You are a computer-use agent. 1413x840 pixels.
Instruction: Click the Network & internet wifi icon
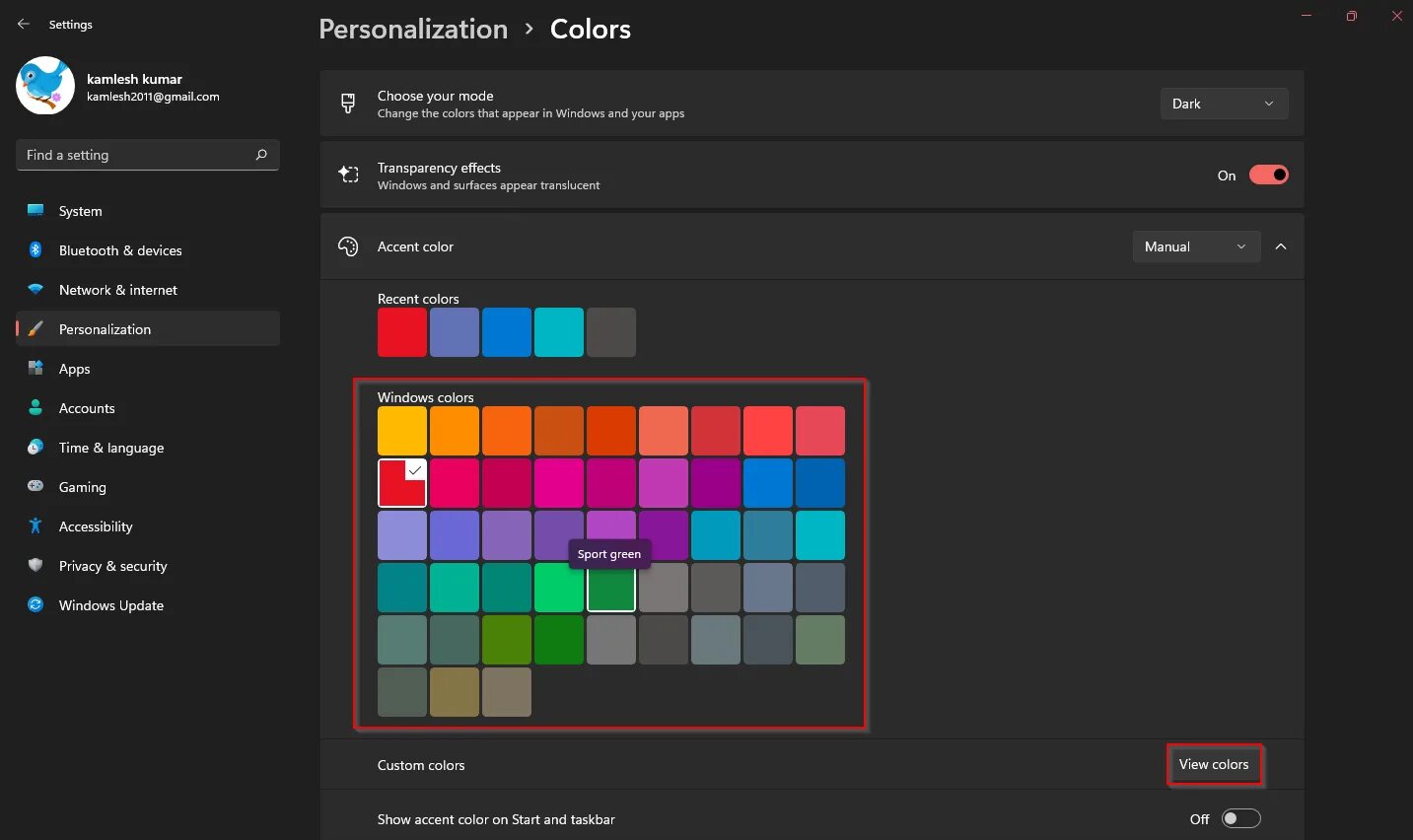[x=35, y=290]
